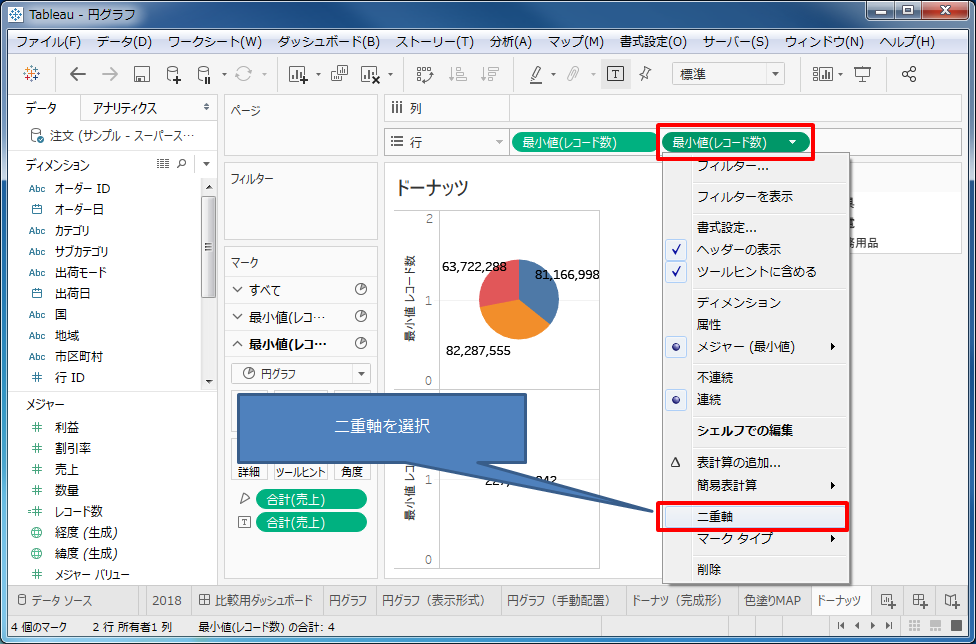The image size is (976, 644).
Task: Click the ツールヒント marks card button
Action: coord(300,472)
